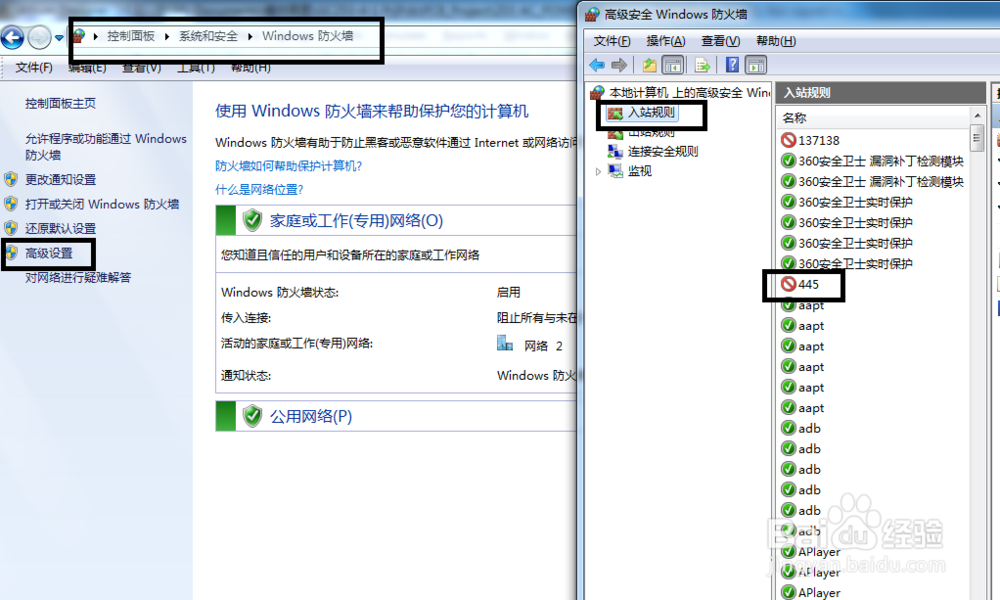Click 控制面板 in the address breadcrumb
Image resolution: width=1000 pixels, height=600 pixels.
coord(131,36)
